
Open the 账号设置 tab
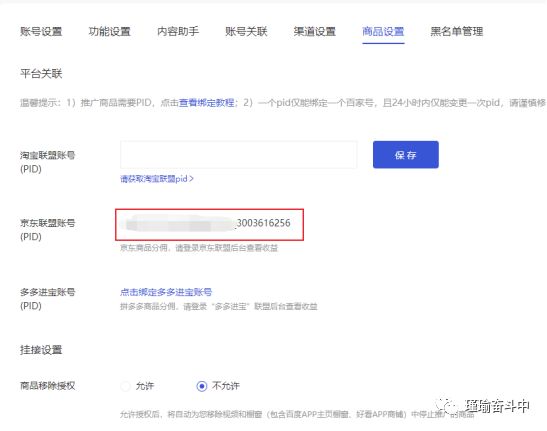click(41, 31)
